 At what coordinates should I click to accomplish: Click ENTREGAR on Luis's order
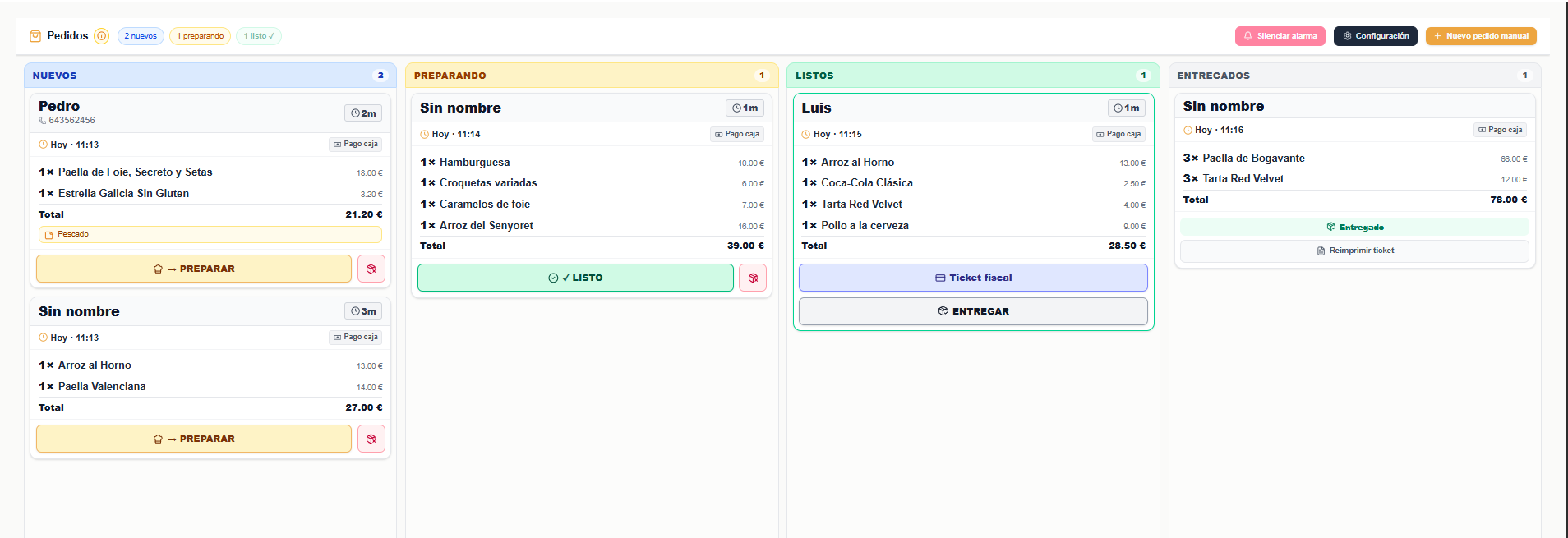pyautogui.click(x=973, y=311)
